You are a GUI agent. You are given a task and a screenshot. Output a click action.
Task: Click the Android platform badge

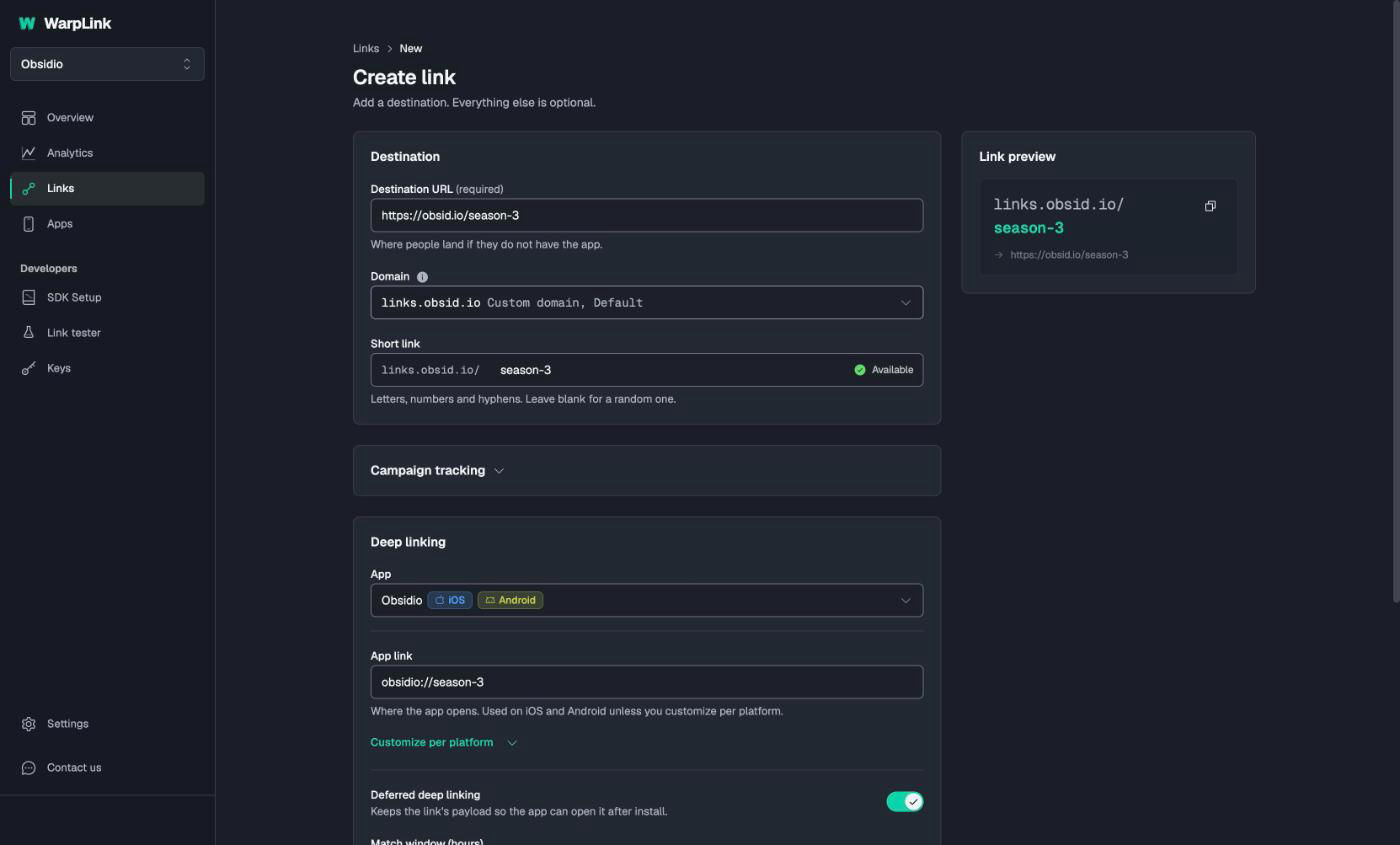(x=510, y=601)
